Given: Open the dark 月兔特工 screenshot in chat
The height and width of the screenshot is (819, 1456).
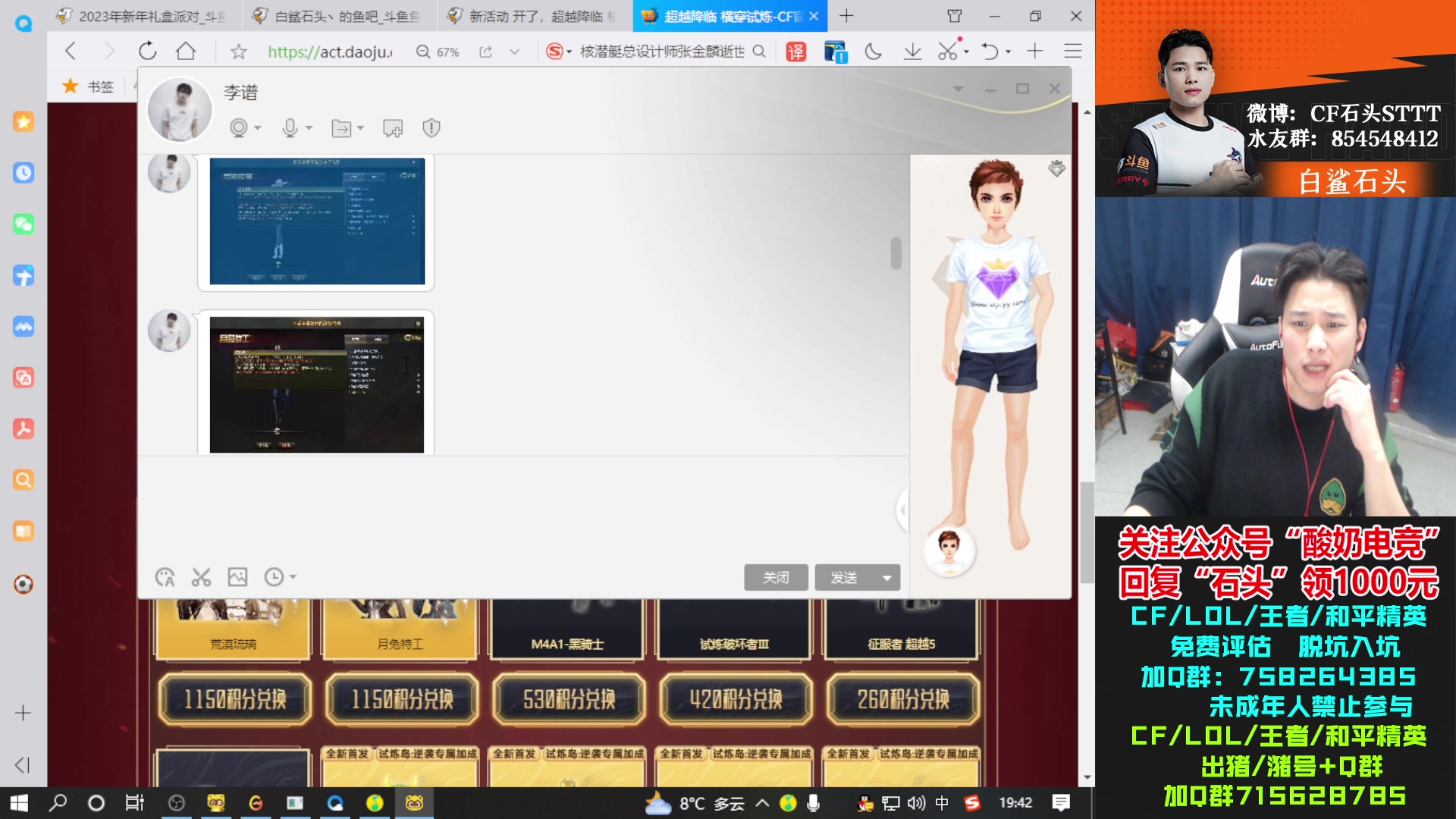Looking at the screenshot, I should pyautogui.click(x=317, y=384).
